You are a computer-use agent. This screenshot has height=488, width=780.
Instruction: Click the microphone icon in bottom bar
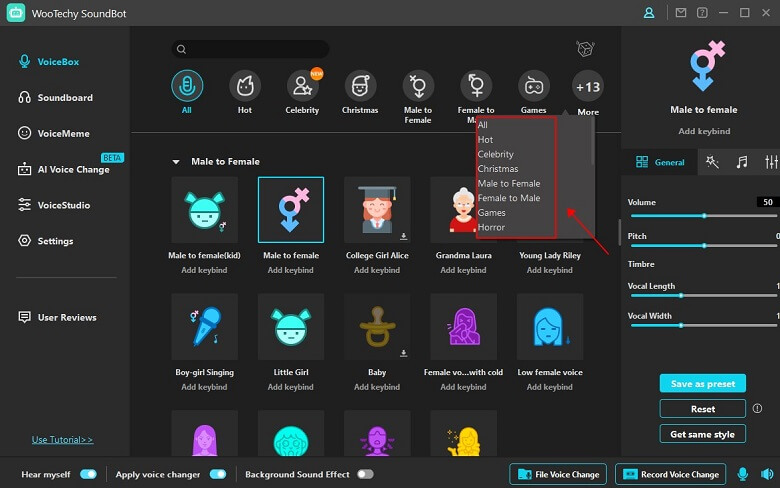pos(743,474)
